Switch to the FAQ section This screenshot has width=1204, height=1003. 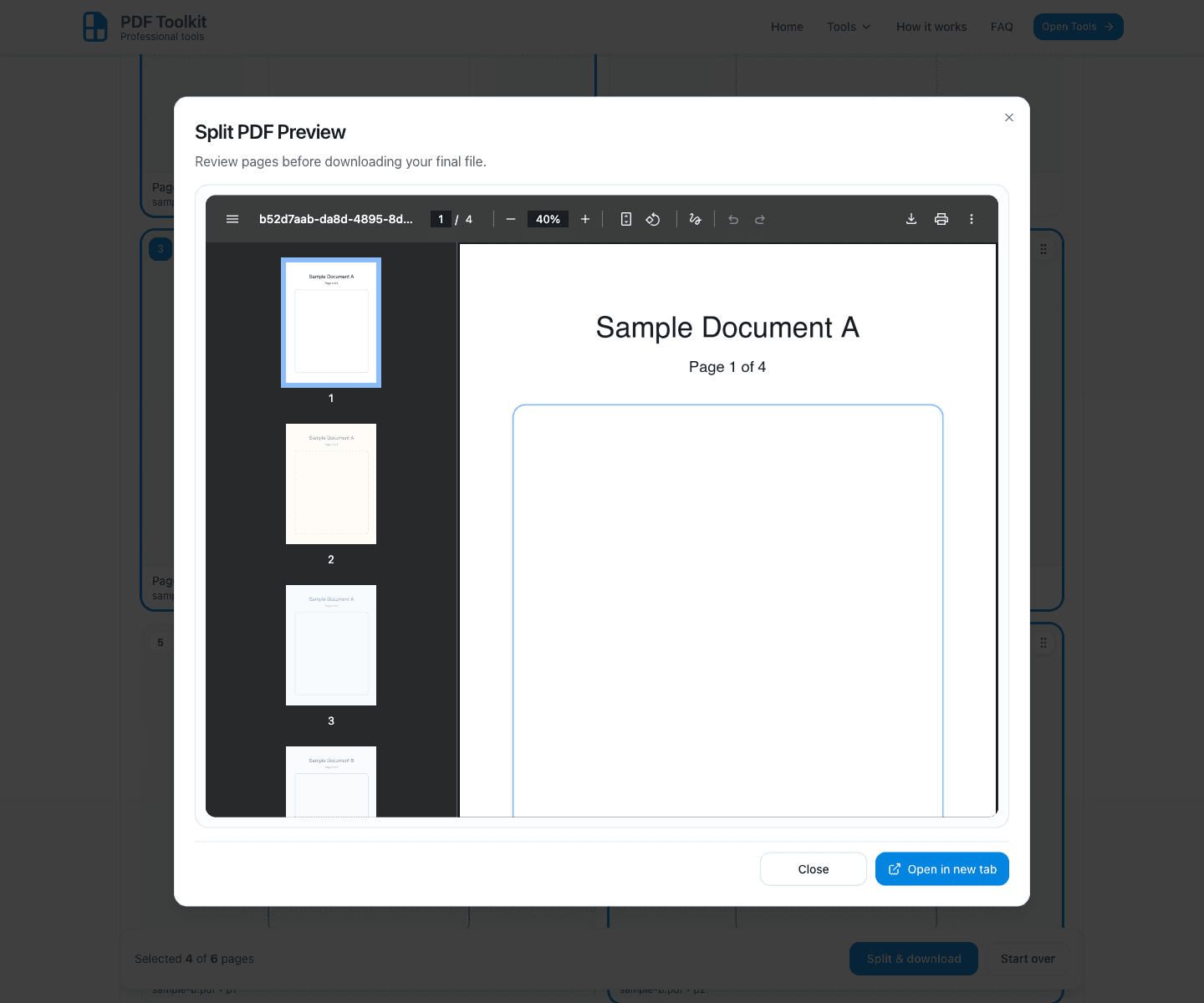[x=1002, y=27]
